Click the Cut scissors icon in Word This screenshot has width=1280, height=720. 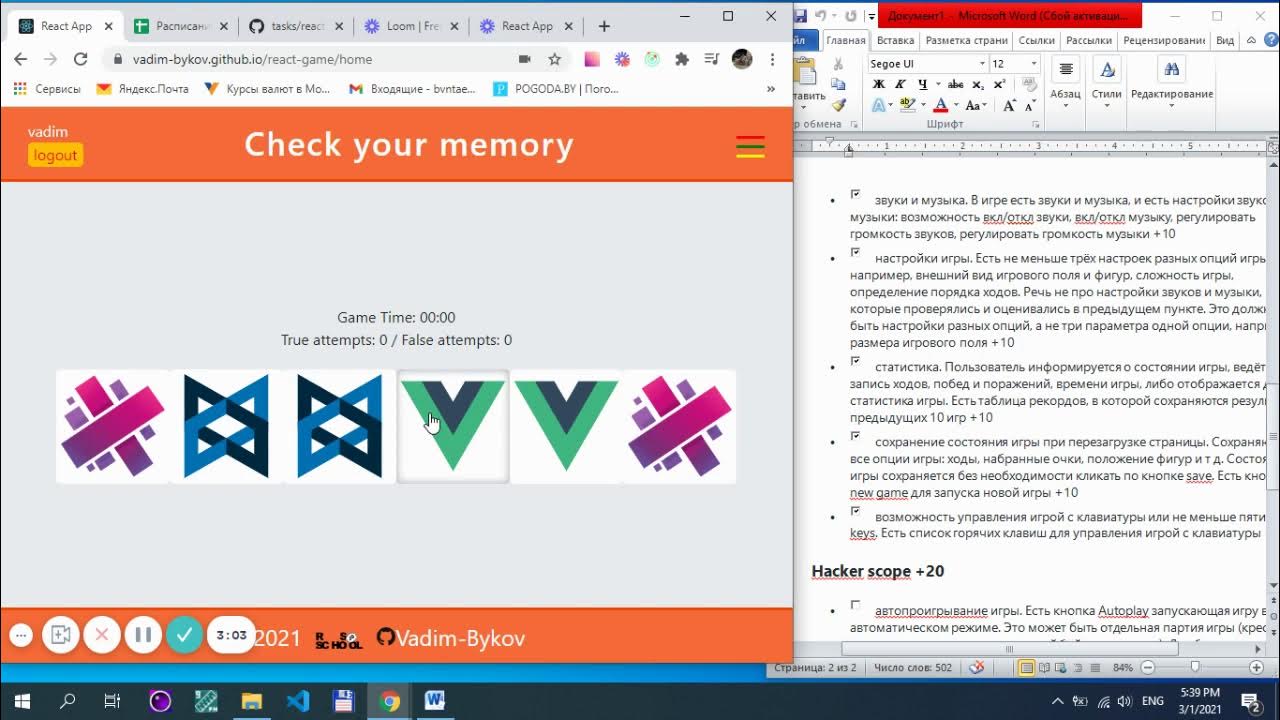[838, 64]
